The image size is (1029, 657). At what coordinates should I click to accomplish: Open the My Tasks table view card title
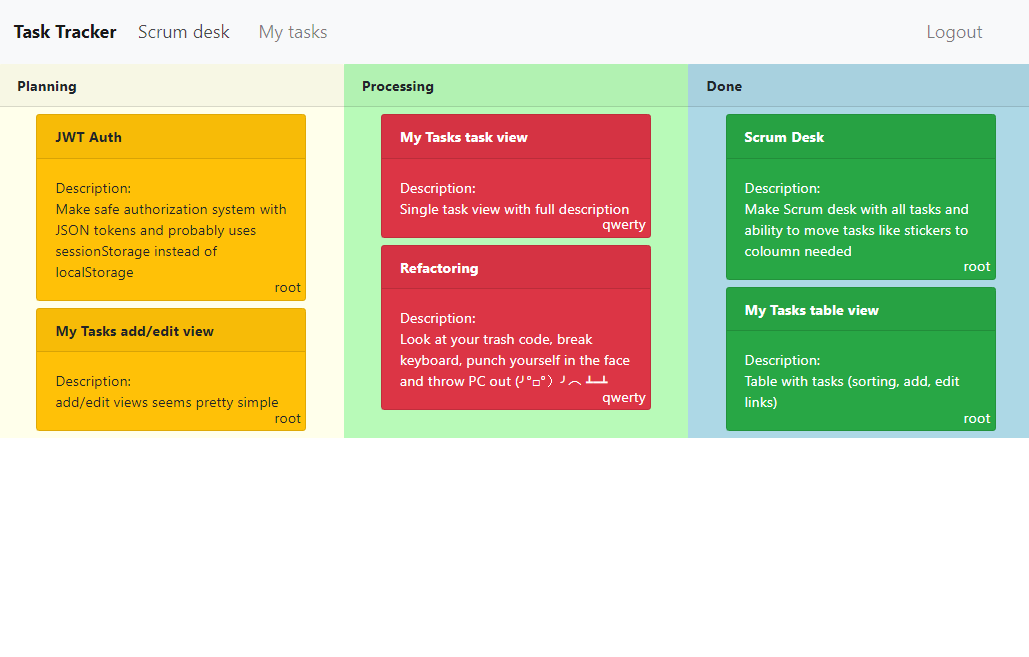click(x=811, y=310)
